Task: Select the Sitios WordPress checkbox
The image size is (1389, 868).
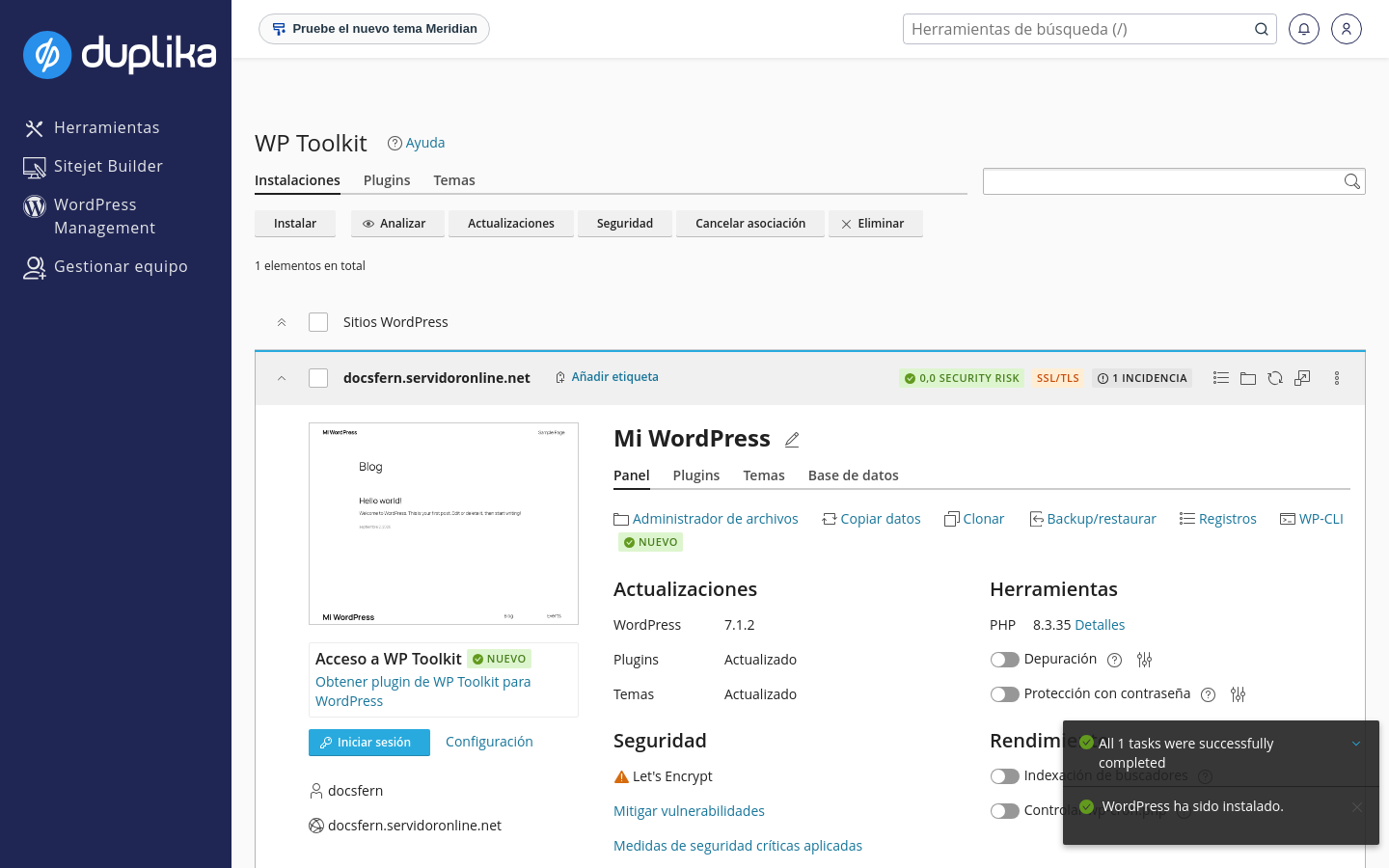Action: tap(318, 322)
